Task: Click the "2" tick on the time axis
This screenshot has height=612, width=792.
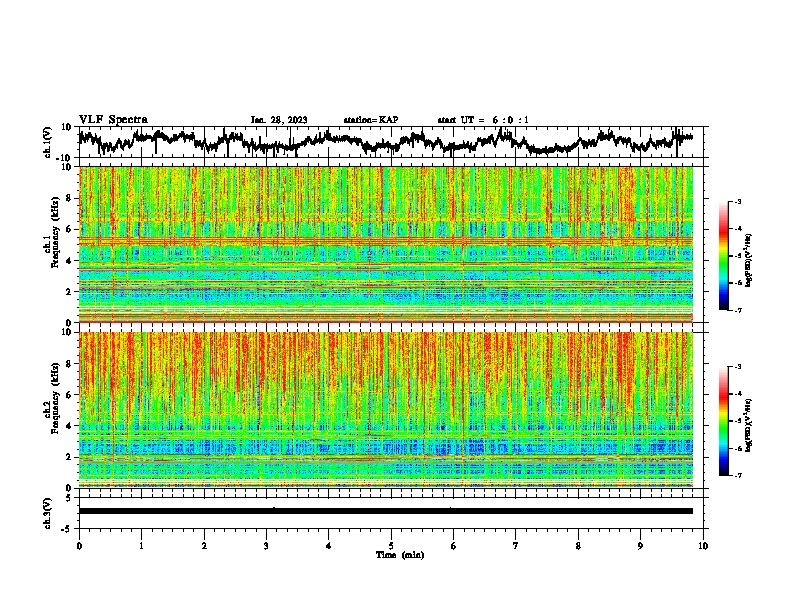Action: 204,546
